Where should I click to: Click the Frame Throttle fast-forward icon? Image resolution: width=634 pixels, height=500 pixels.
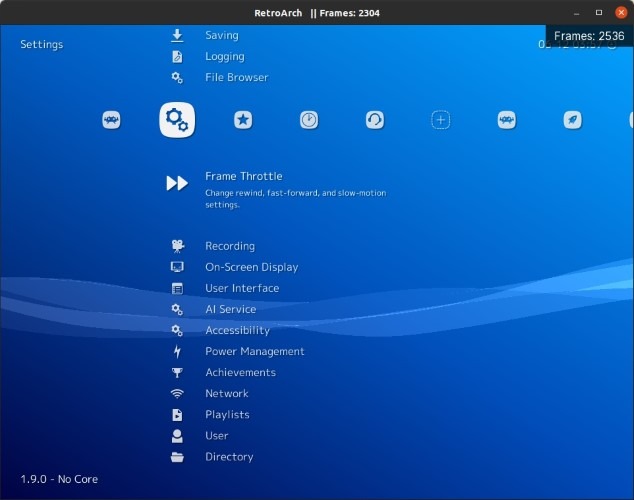click(177, 183)
